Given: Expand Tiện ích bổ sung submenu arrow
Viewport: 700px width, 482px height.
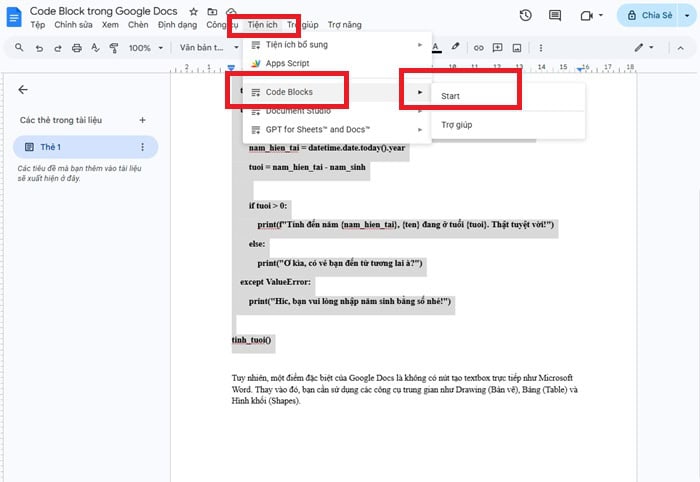Looking at the screenshot, I should (420, 45).
